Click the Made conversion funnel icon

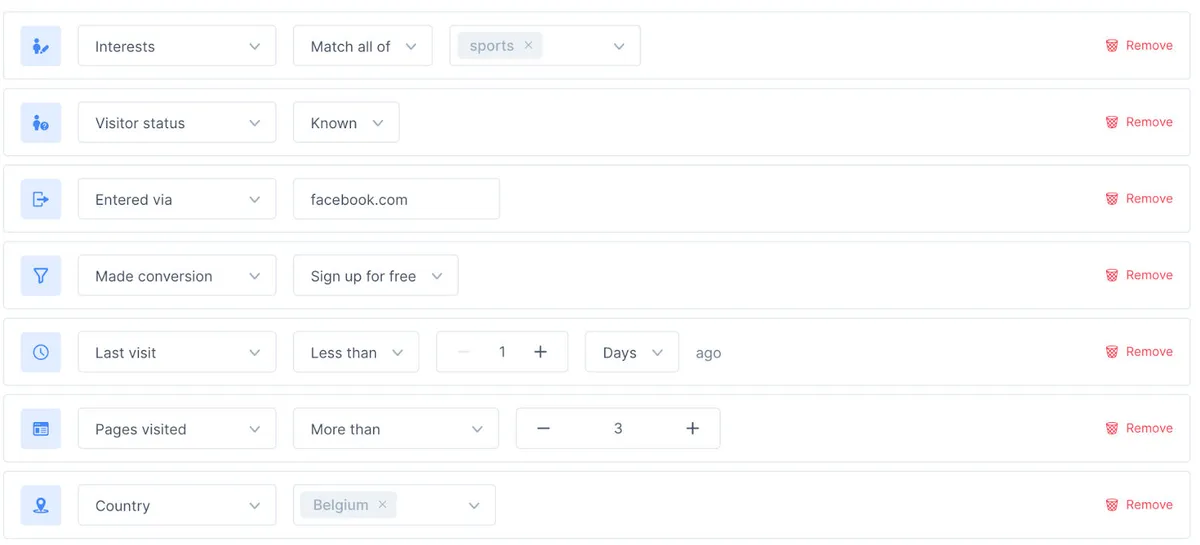pyautogui.click(x=41, y=276)
